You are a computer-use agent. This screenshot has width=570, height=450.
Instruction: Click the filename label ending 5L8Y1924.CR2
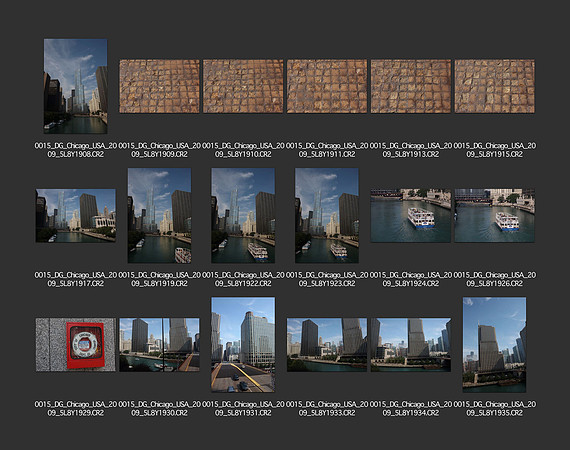point(411,279)
